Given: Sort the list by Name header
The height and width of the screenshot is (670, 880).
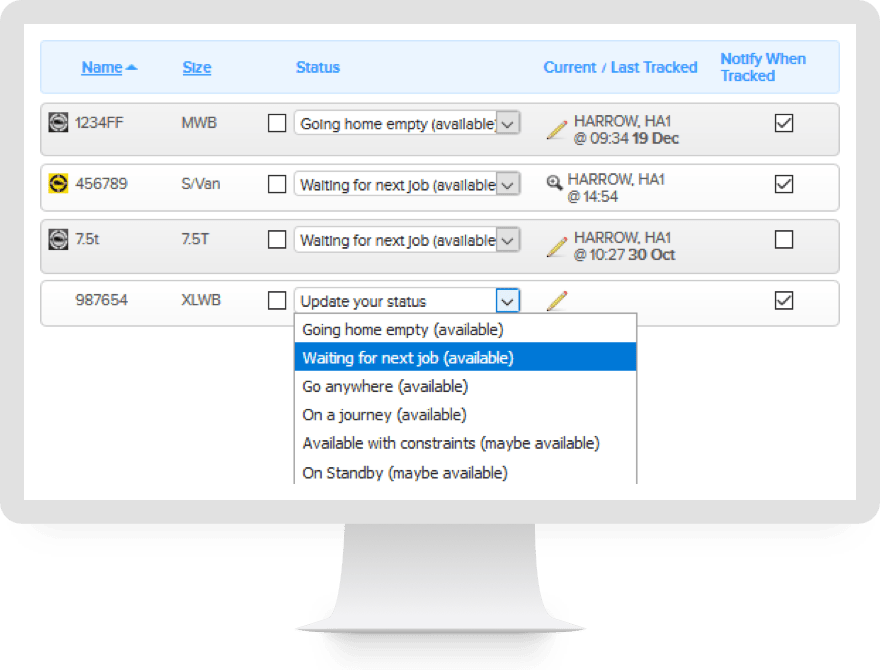Looking at the screenshot, I should point(102,67).
